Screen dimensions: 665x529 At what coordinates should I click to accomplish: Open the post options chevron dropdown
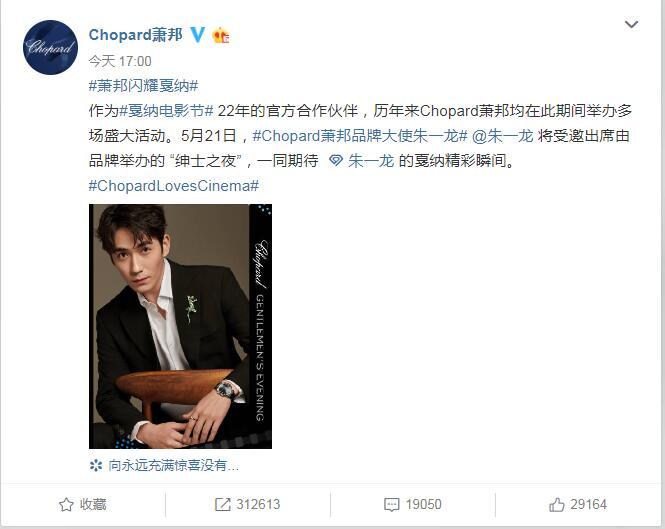coord(631,25)
